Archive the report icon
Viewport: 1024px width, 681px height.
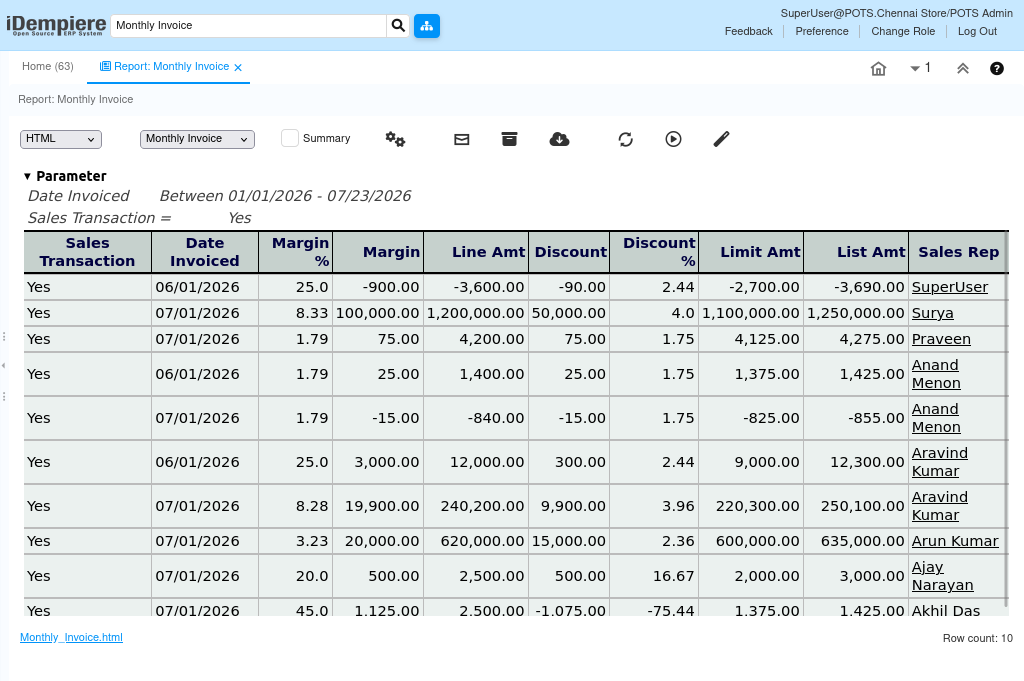(509, 139)
